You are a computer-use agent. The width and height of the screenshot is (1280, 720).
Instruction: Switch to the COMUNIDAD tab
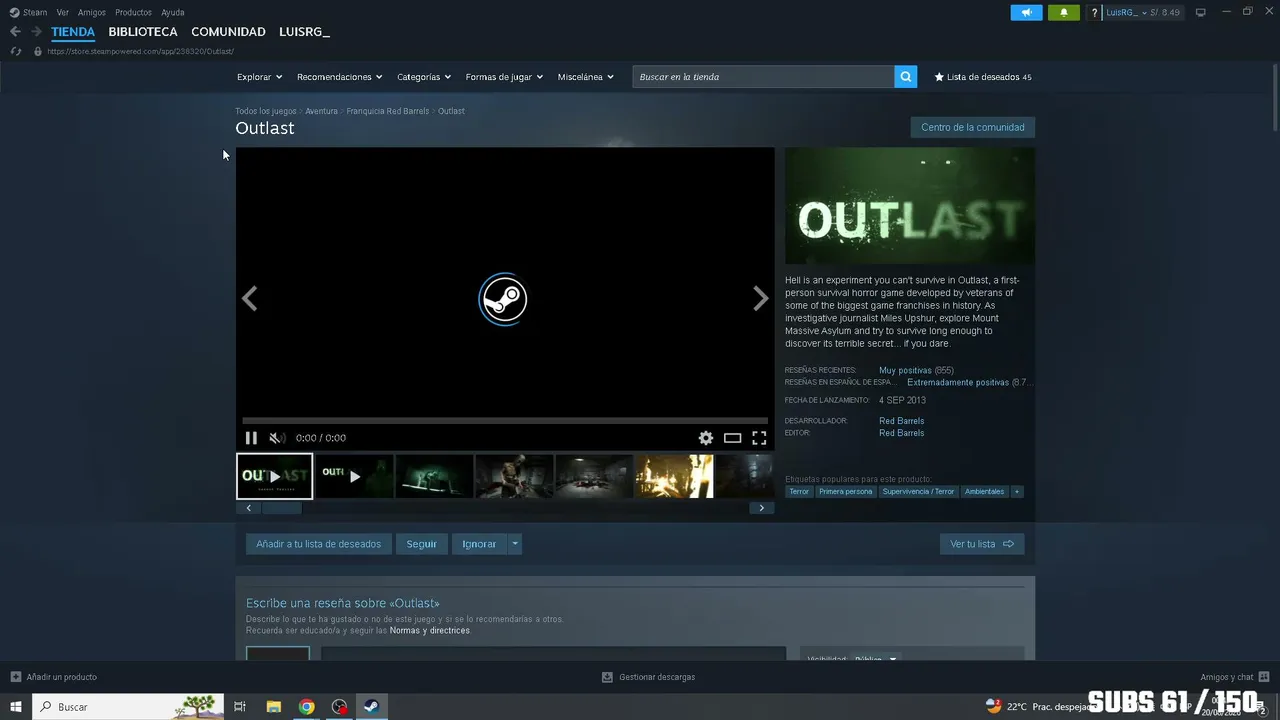point(228,32)
